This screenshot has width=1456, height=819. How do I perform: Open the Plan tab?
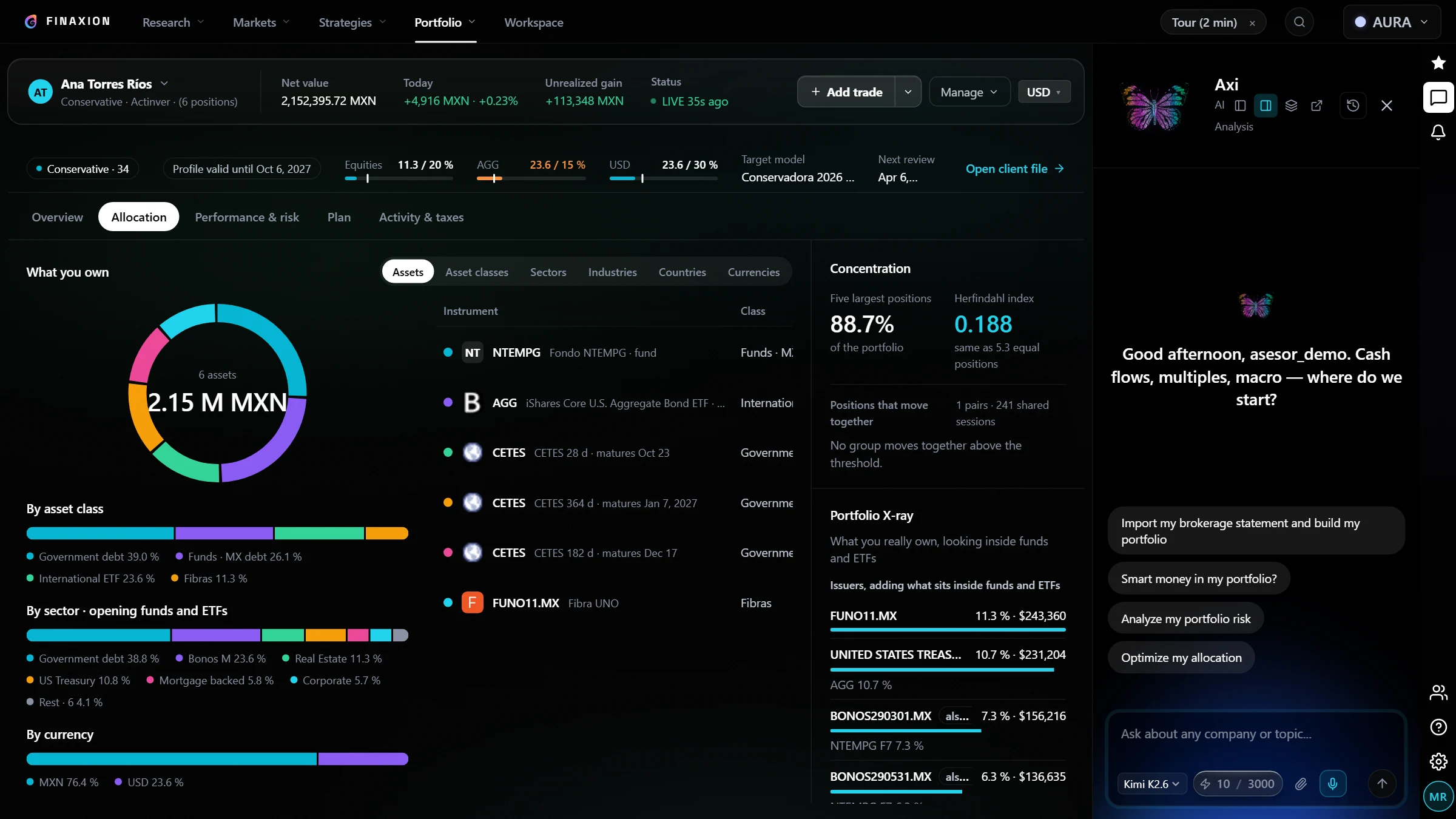tap(339, 217)
